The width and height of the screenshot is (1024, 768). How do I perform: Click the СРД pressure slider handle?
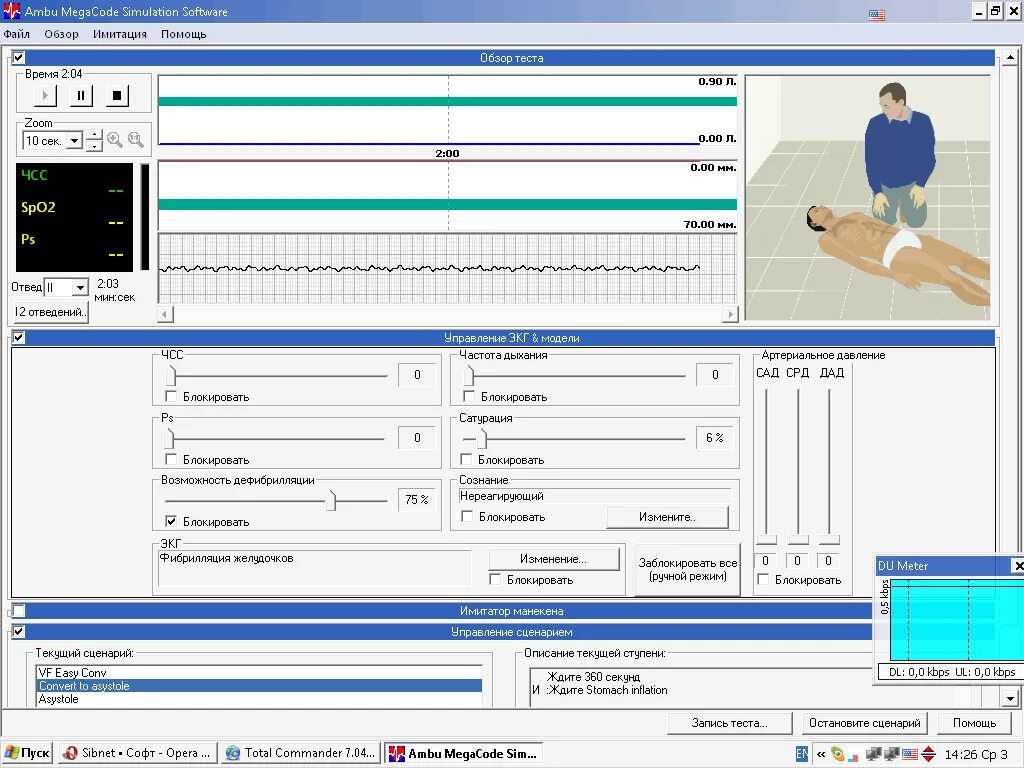coord(798,539)
